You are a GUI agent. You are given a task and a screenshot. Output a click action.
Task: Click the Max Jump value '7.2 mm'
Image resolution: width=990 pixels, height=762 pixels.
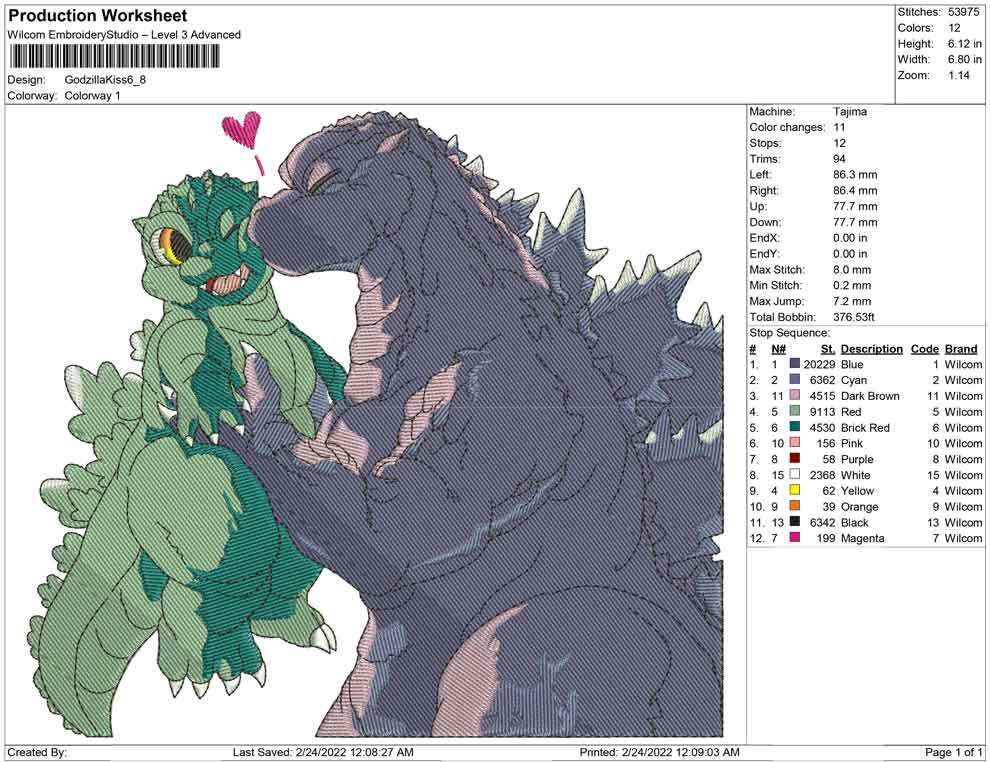click(852, 301)
